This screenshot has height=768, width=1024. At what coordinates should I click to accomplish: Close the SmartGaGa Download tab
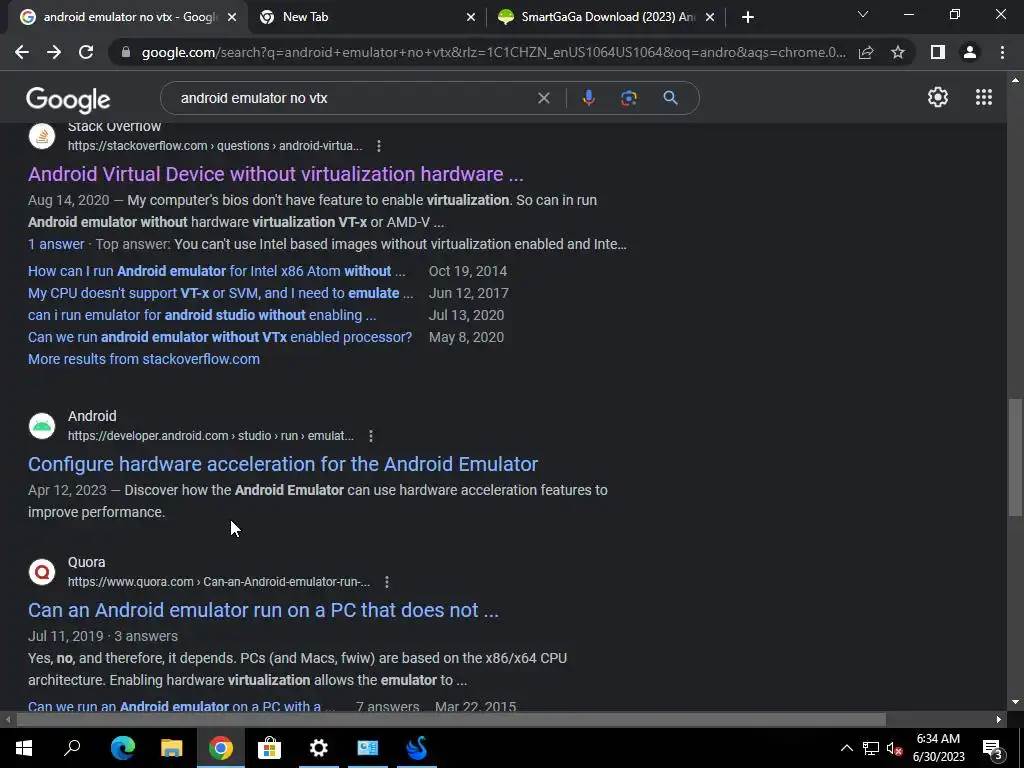click(x=711, y=17)
